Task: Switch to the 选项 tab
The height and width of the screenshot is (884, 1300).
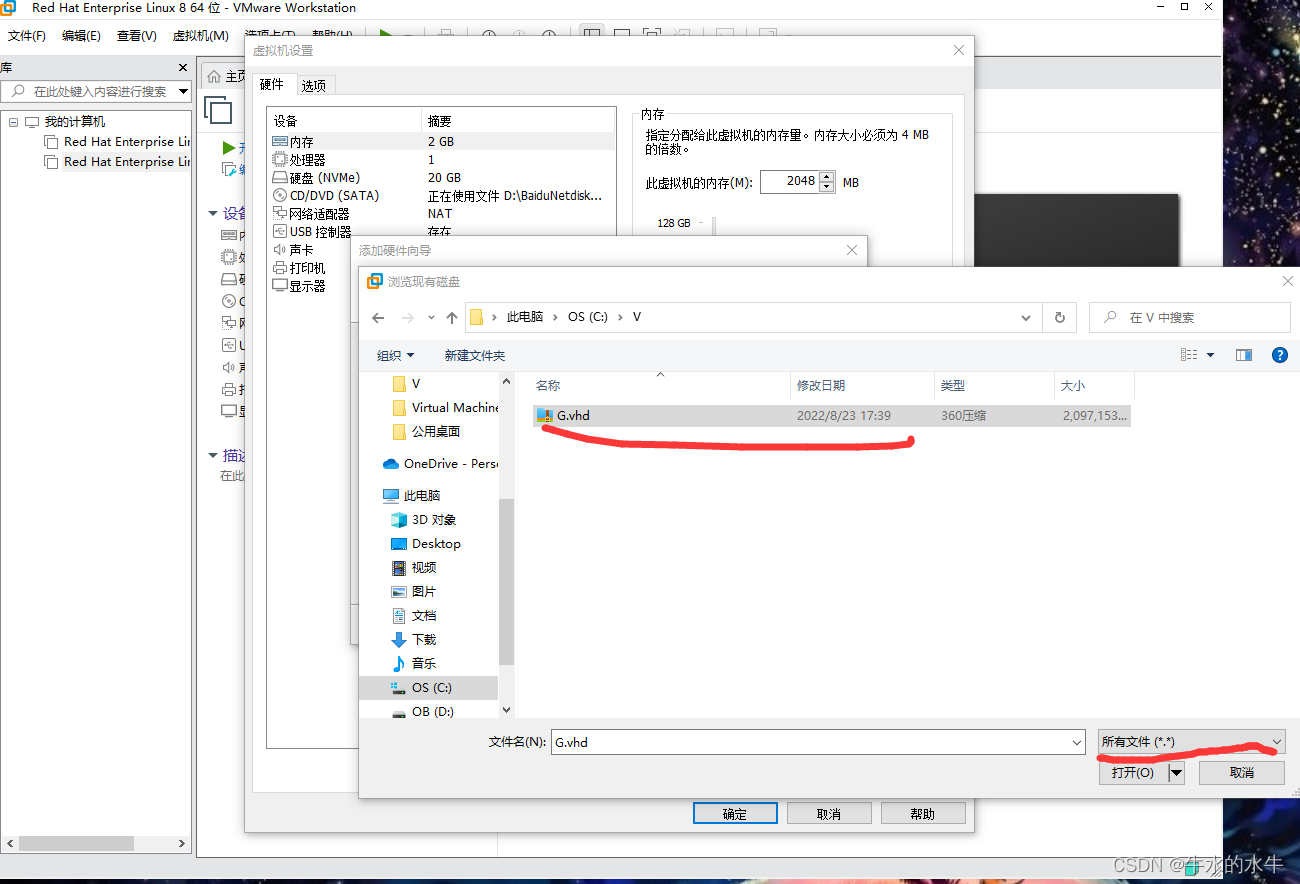Action: click(x=314, y=86)
